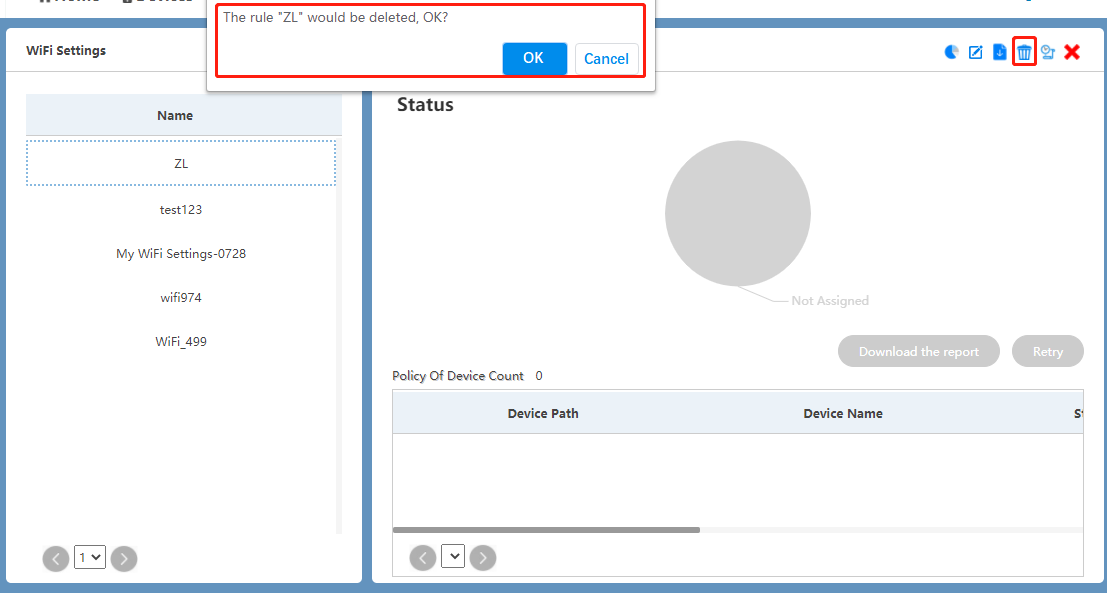Select test123 in the name list

pyautogui.click(x=181, y=210)
